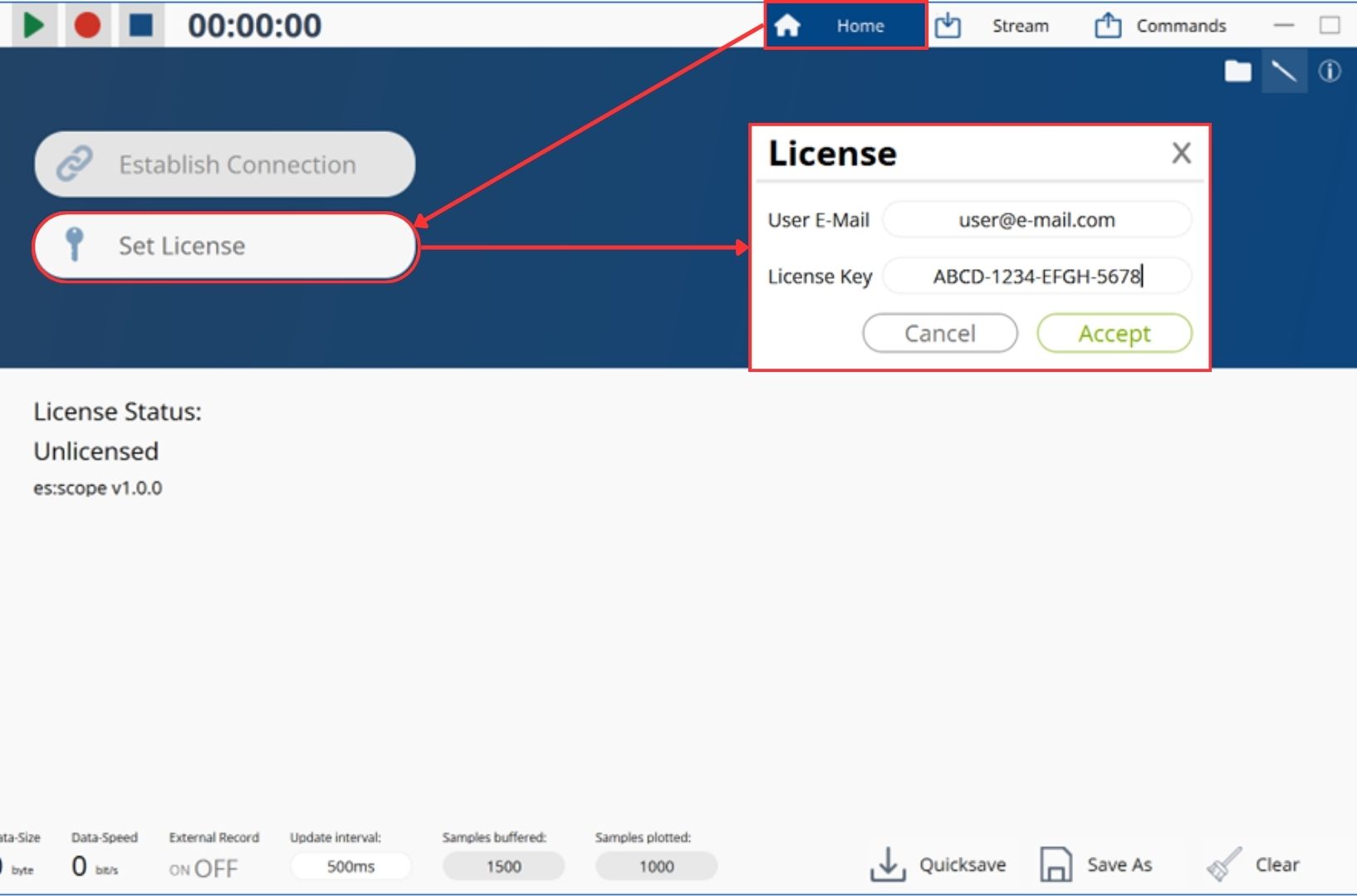Accept the entered license key
This screenshot has height=896, width=1357.
tap(1114, 333)
